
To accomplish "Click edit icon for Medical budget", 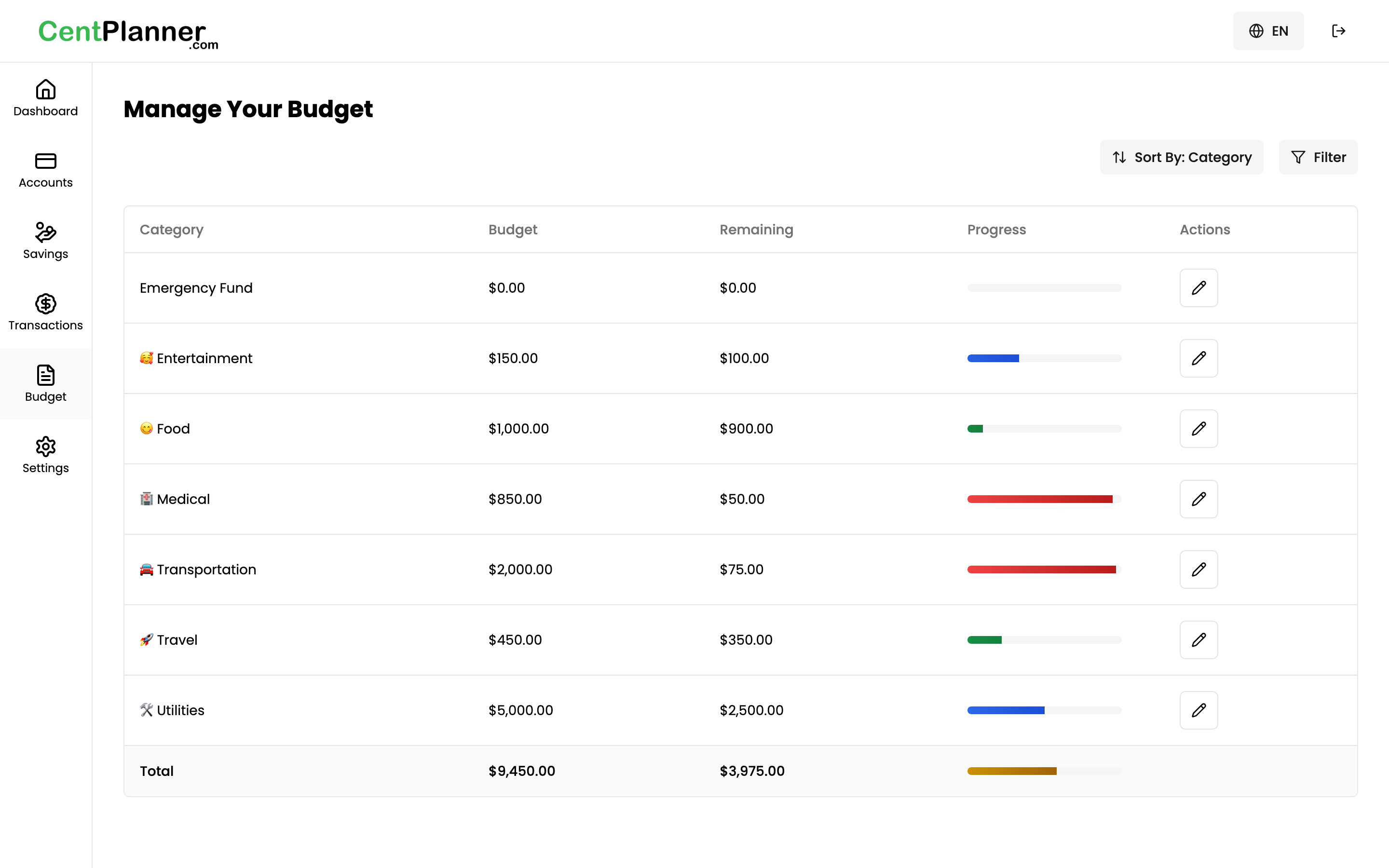I will click(1199, 498).
